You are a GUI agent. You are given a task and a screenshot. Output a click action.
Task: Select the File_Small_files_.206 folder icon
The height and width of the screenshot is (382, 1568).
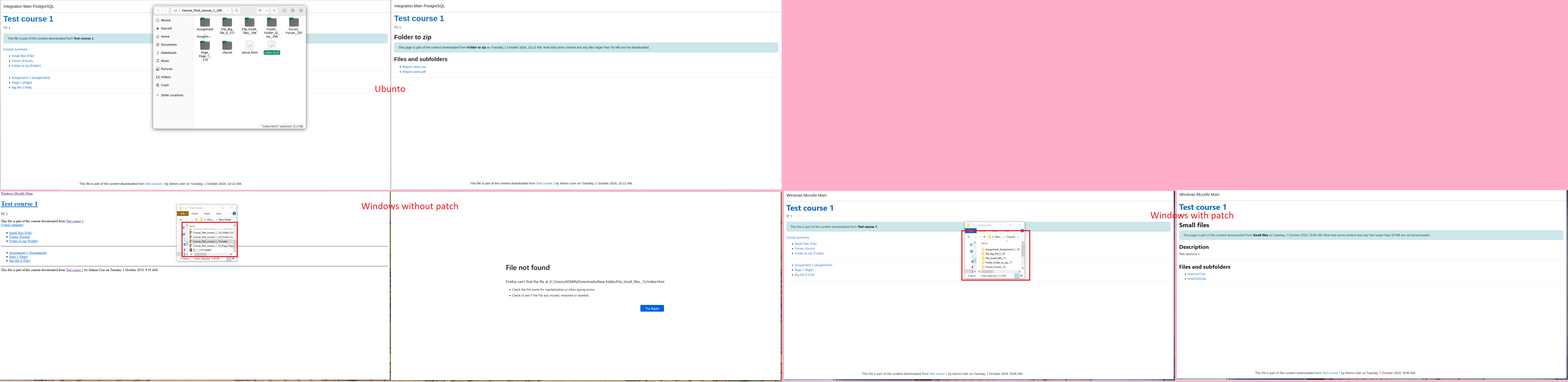[x=250, y=22]
